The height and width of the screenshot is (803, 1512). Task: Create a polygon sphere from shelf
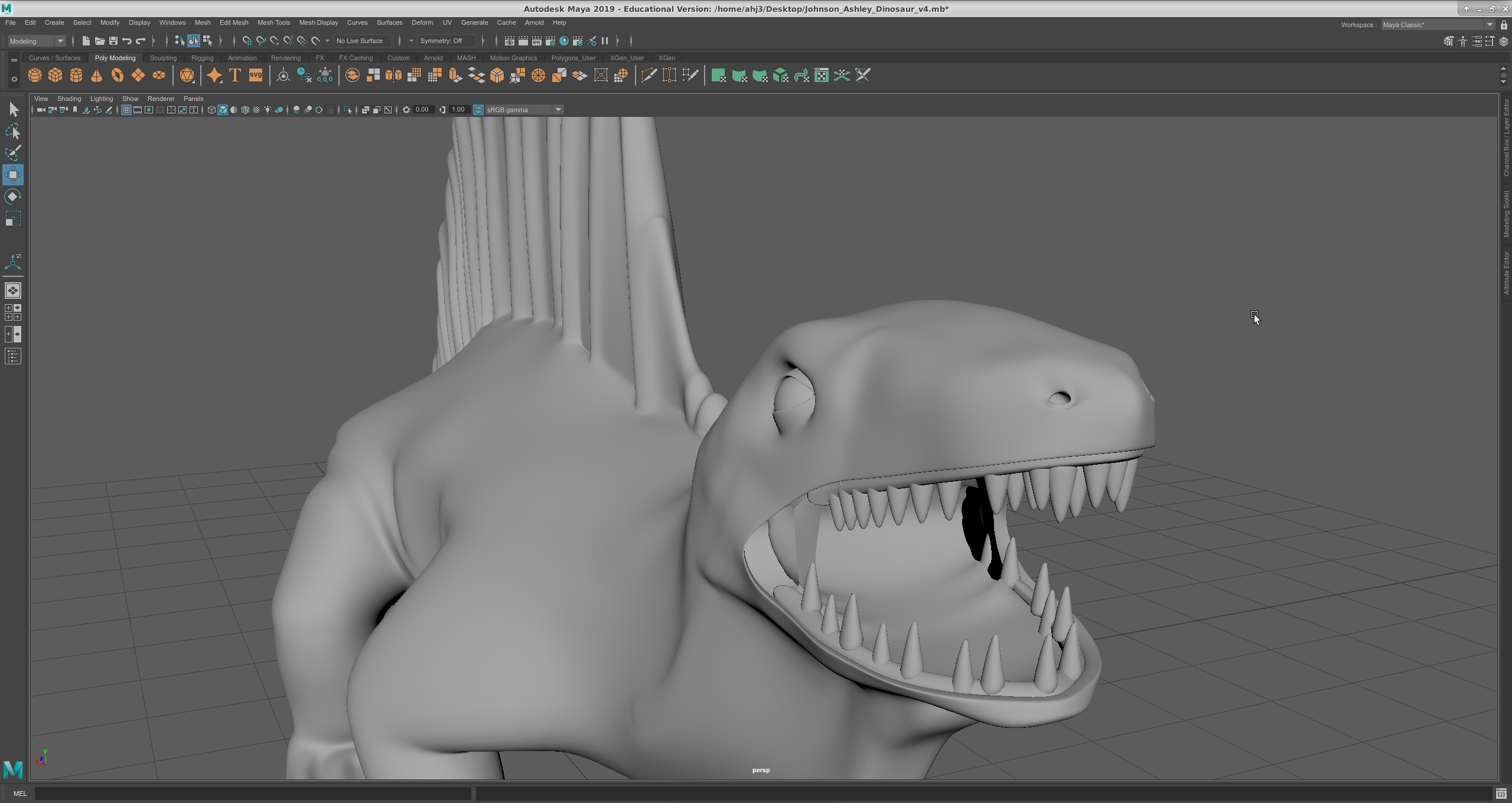point(35,76)
